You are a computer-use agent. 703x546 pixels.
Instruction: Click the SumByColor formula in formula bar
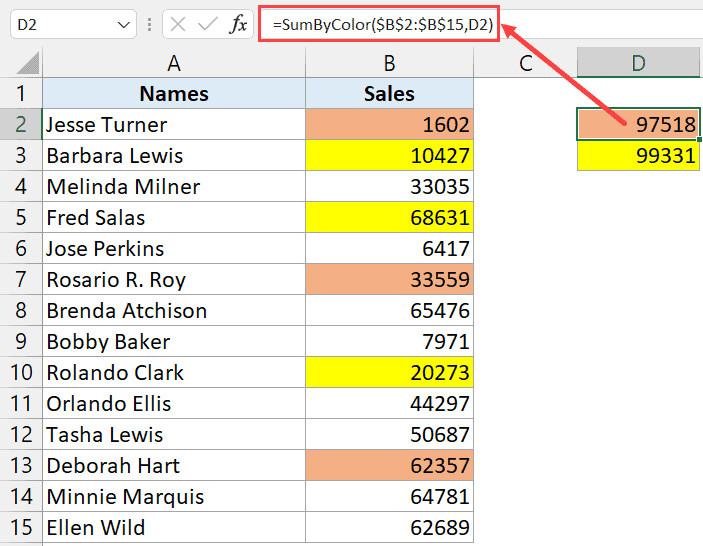[x=382, y=24]
